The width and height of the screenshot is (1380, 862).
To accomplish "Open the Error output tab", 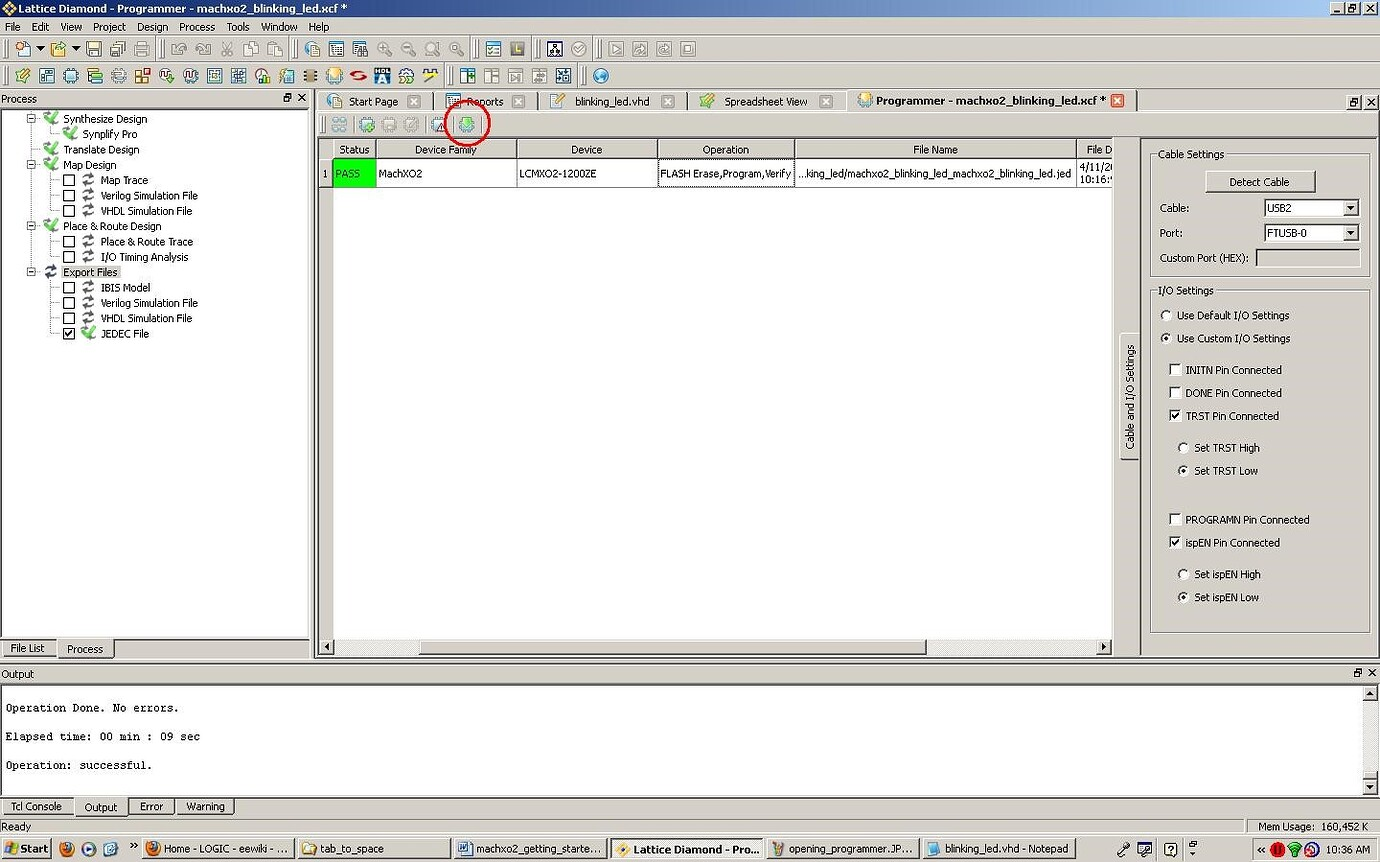I will (x=152, y=806).
